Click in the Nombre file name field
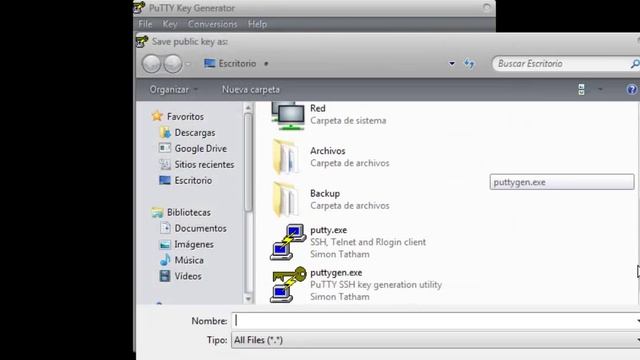 coord(436,321)
